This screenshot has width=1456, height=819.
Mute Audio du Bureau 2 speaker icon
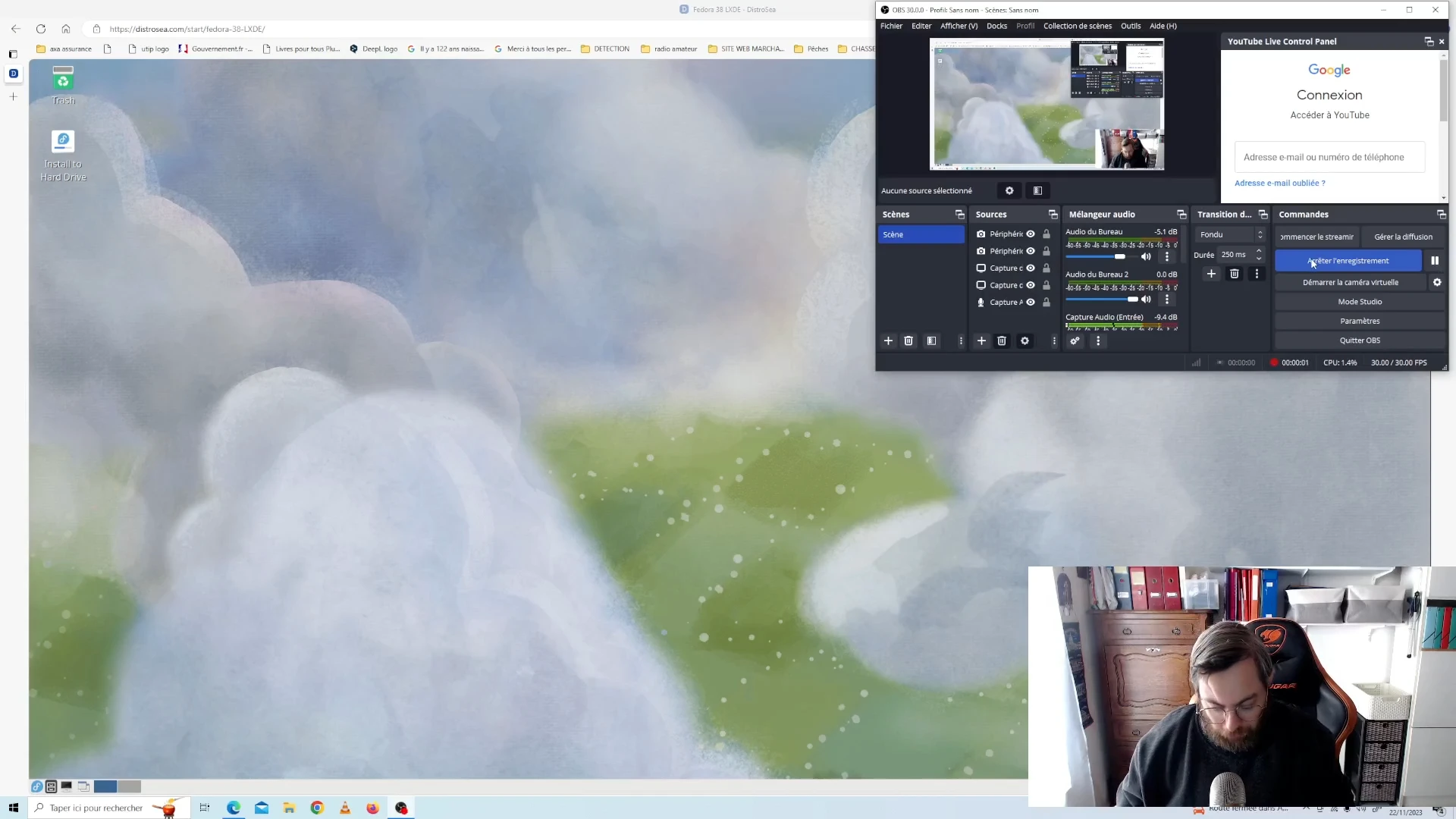point(1146,300)
